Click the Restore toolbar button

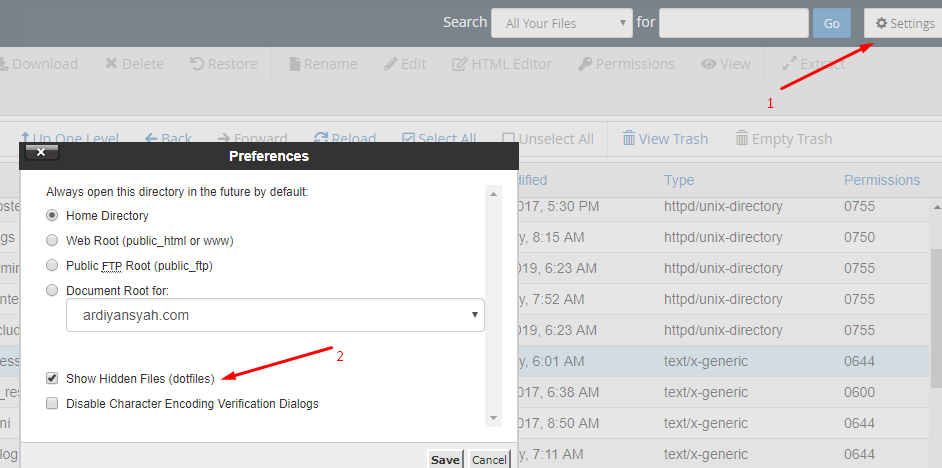click(x=223, y=64)
